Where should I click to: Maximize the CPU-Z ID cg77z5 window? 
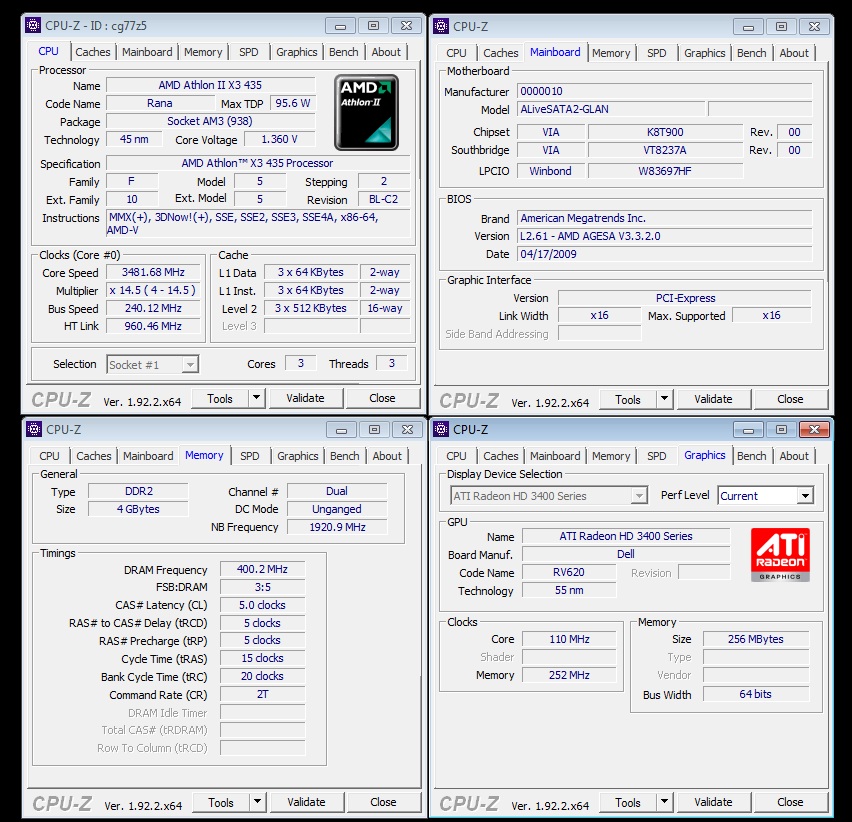point(373,26)
